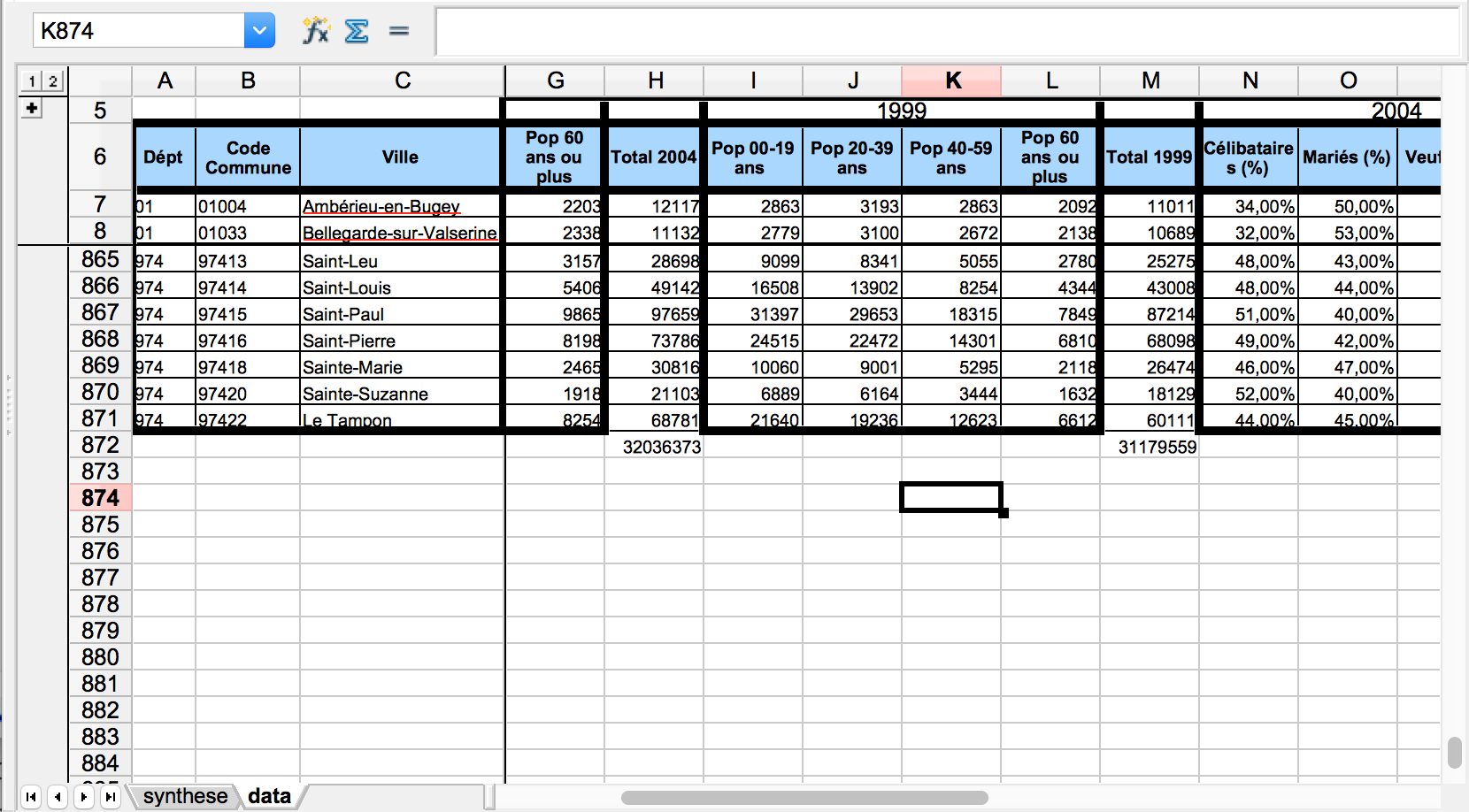Click the horizontal scrollbar thumb
1469x812 pixels.
(804, 798)
